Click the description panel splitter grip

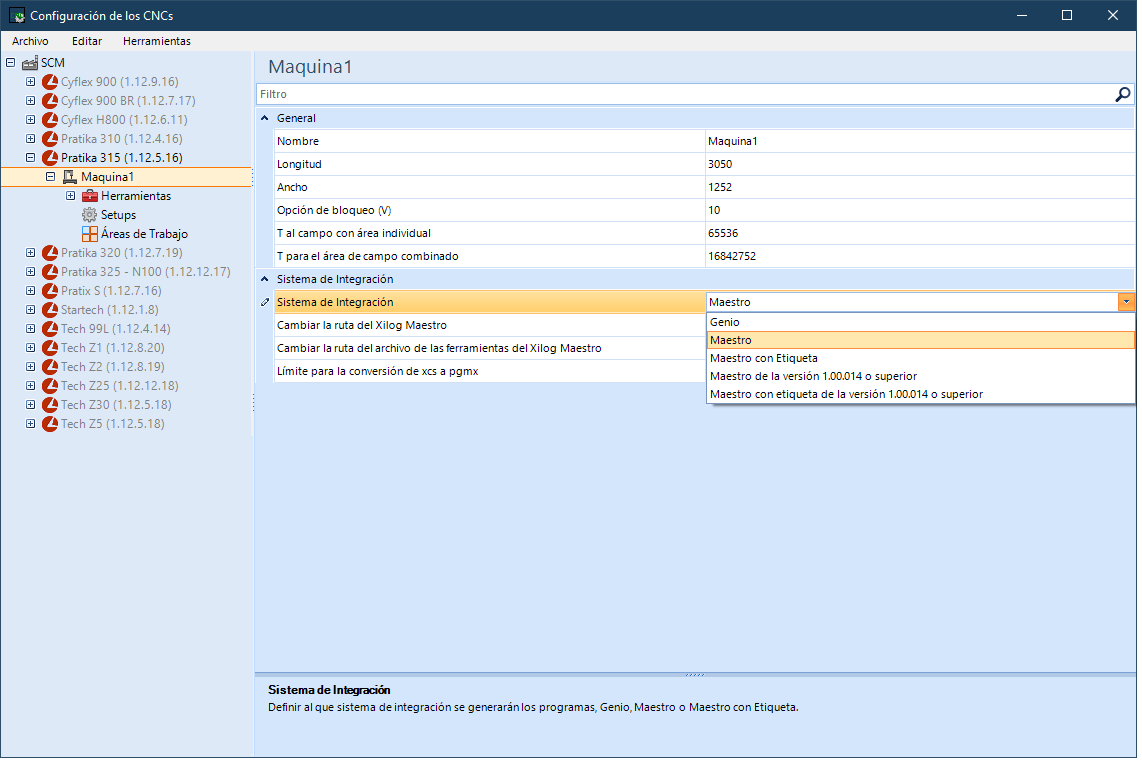tap(695, 676)
